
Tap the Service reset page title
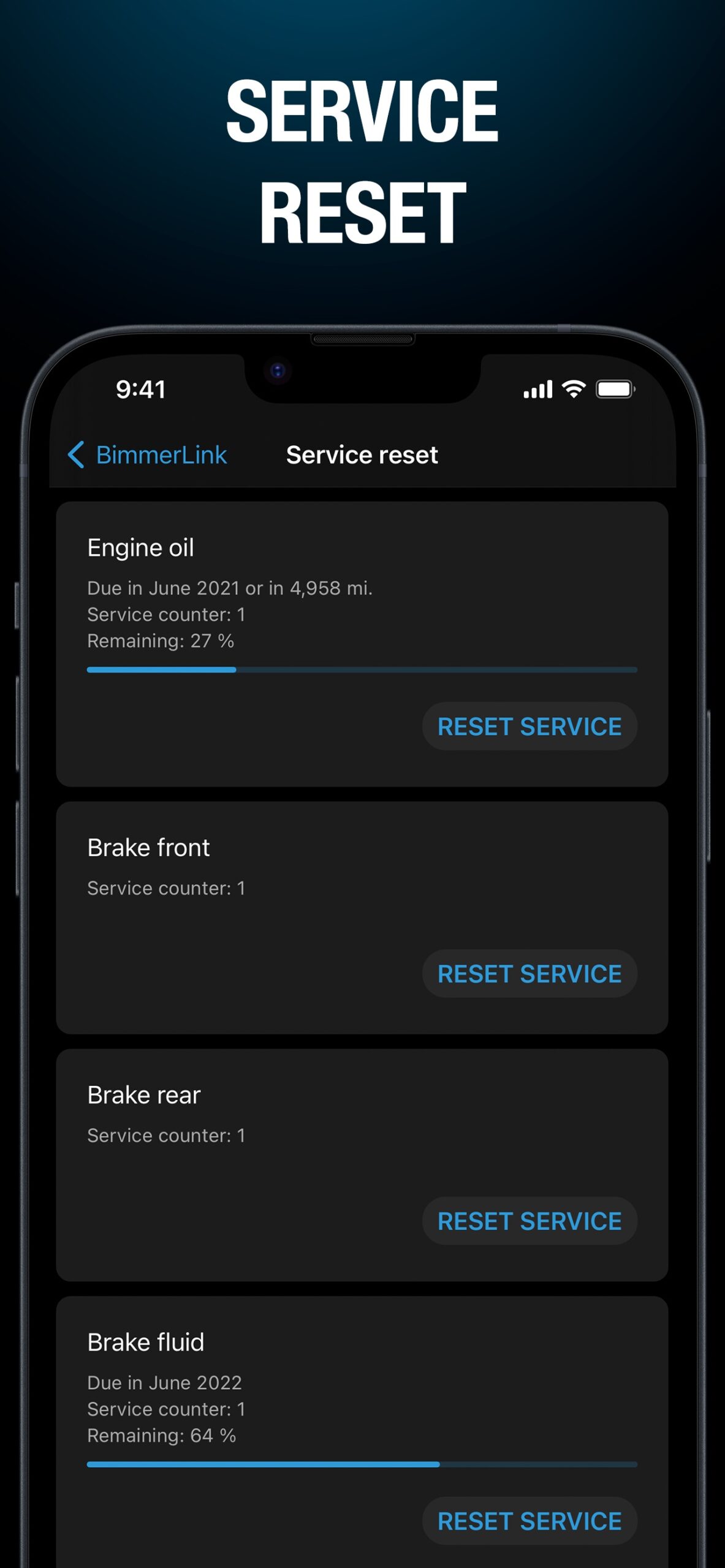point(362,455)
